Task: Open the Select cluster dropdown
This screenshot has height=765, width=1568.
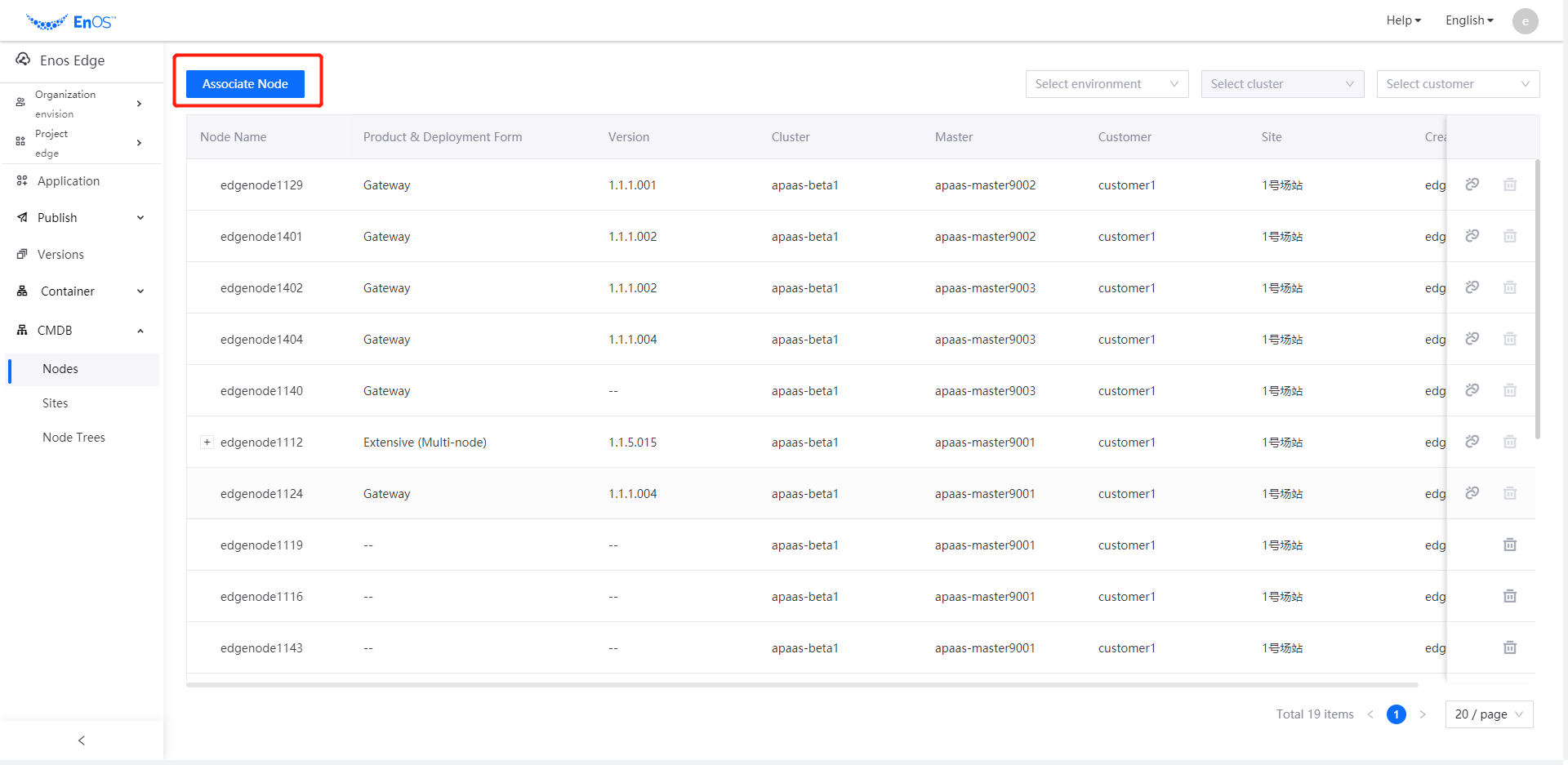Action: point(1282,84)
